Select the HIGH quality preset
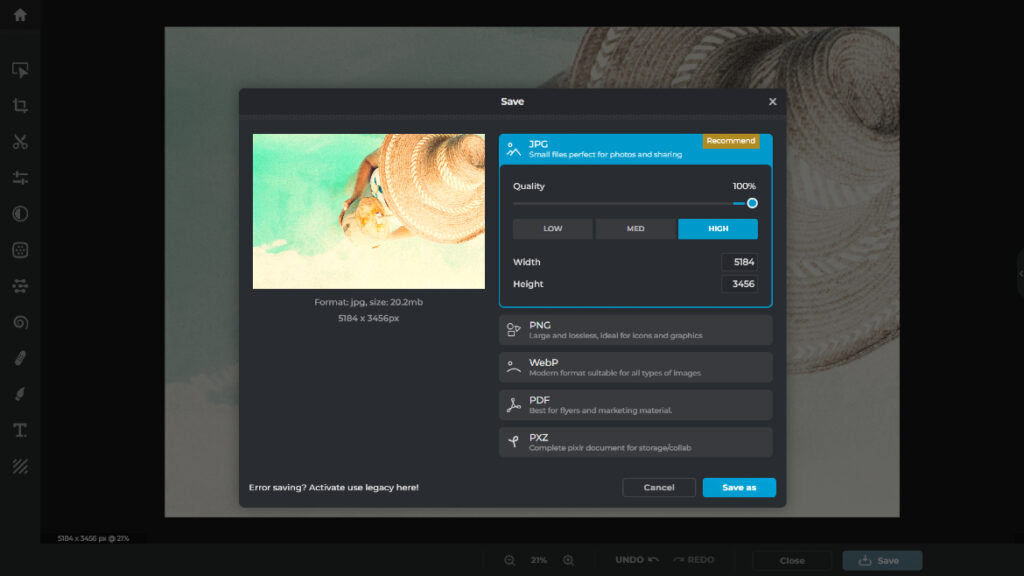 pyautogui.click(x=717, y=228)
